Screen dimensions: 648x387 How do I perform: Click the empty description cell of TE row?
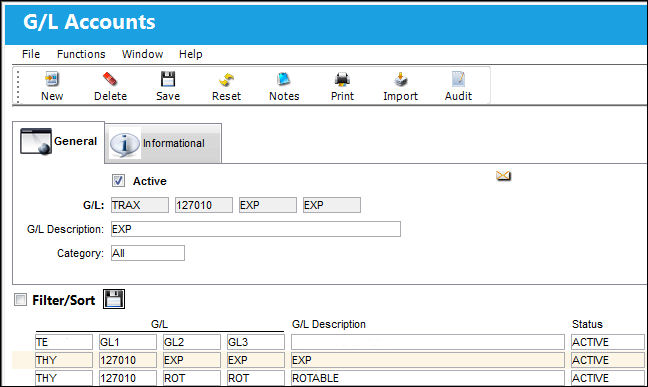(x=428, y=342)
